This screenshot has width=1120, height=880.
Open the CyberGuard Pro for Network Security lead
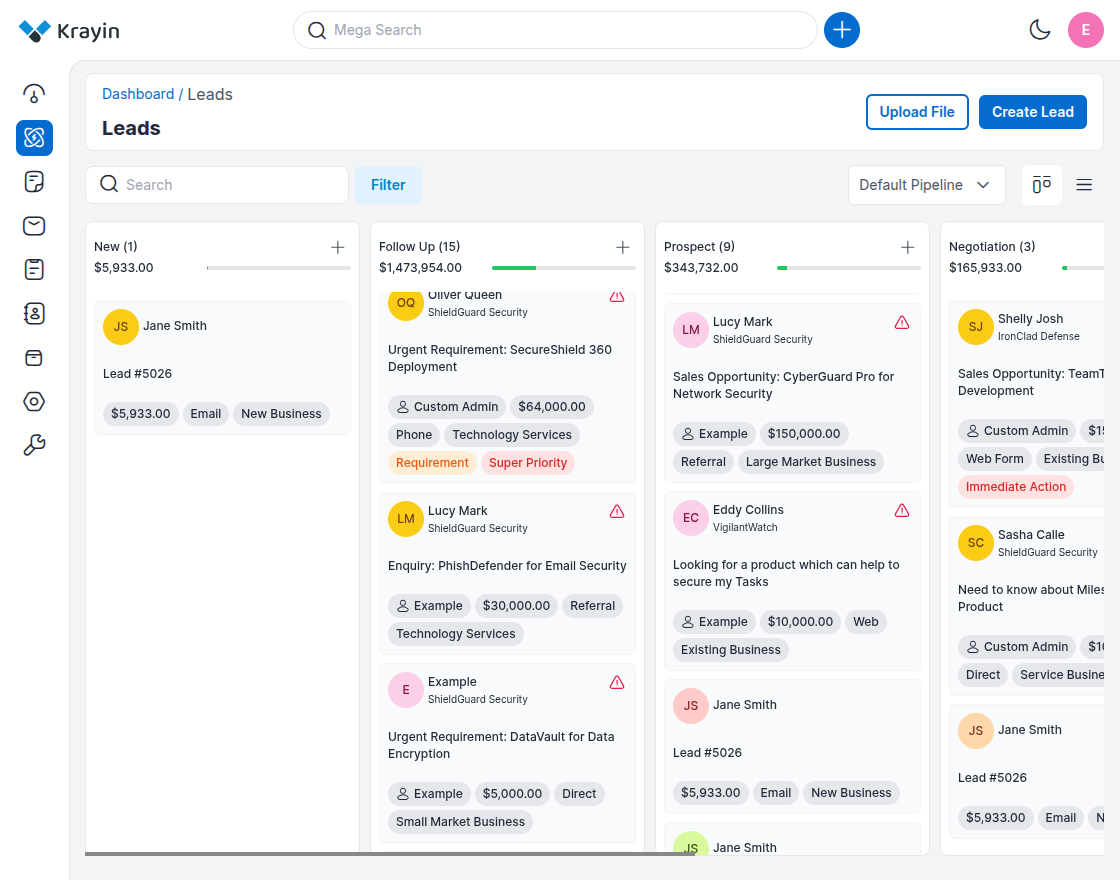(784, 385)
